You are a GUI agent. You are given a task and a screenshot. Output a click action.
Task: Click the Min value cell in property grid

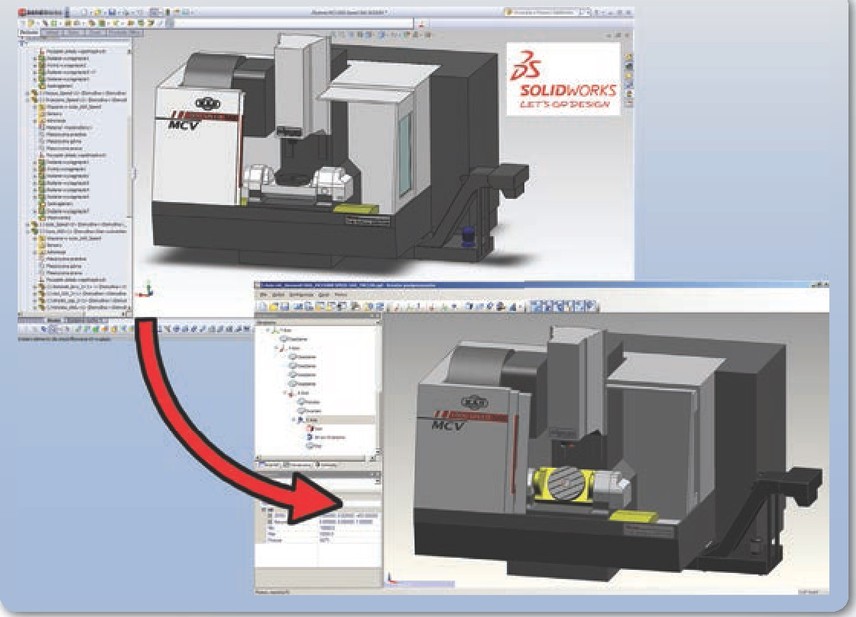[x=349, y=528]
